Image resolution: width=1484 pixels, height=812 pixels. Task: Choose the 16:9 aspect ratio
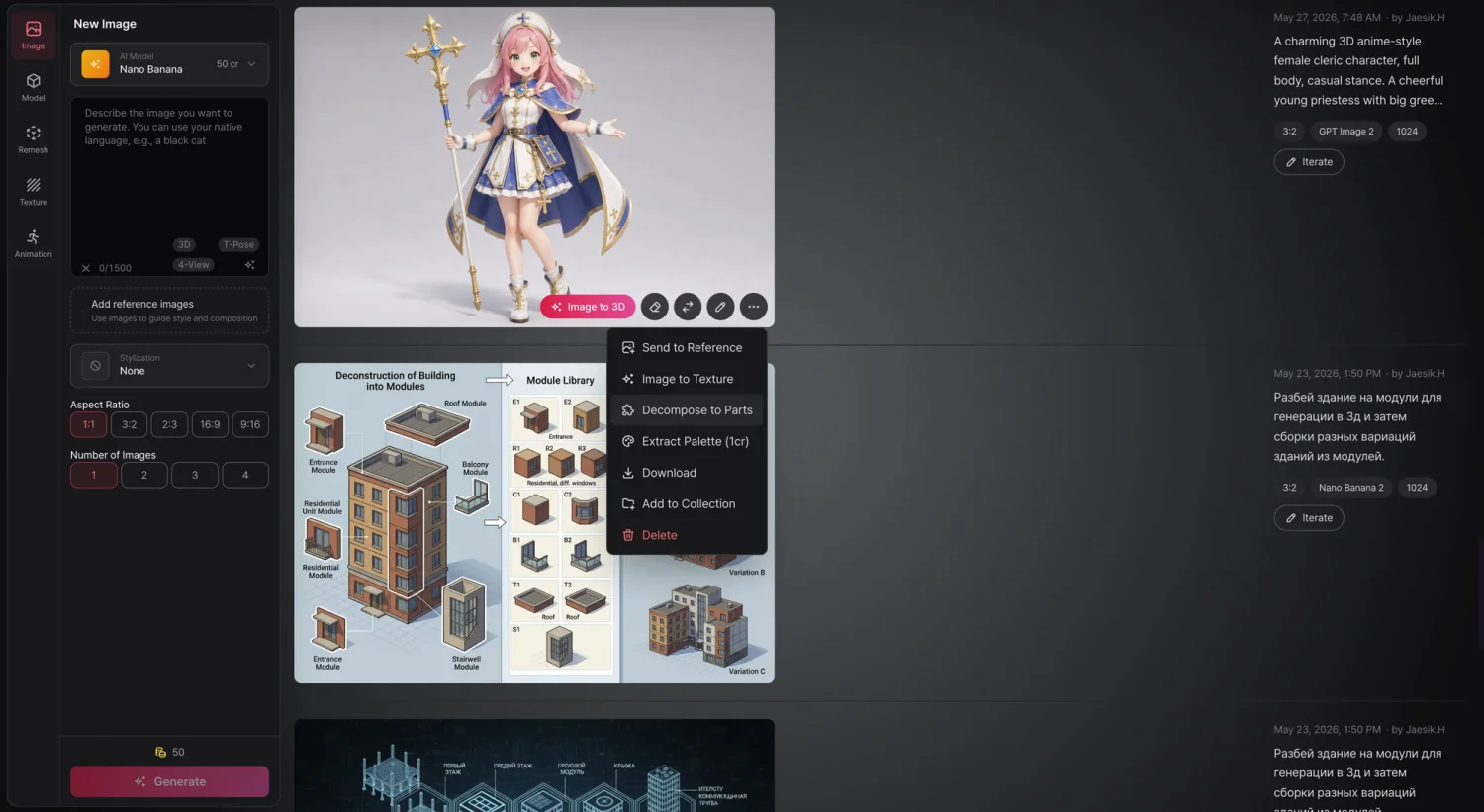click(210, 424)
